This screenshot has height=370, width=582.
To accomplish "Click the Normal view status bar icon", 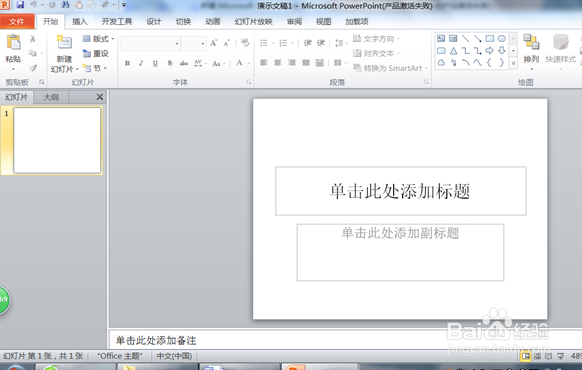I will coord(526,356).
